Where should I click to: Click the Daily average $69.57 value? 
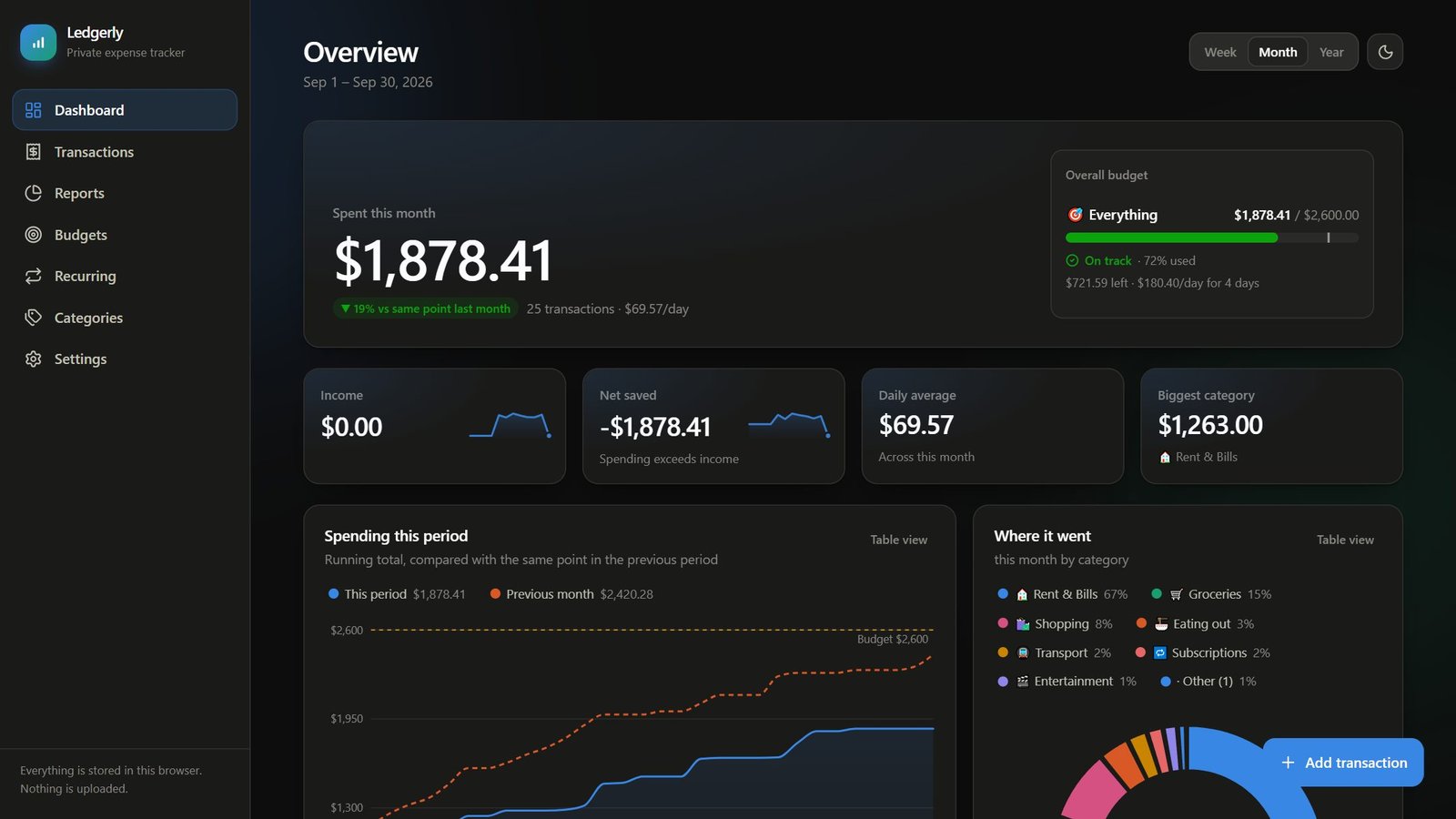916,425
